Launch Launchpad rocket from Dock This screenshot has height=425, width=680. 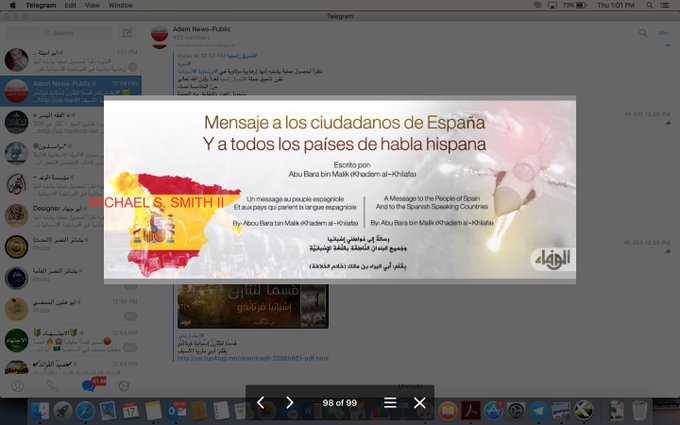click(x=63, y=410)
